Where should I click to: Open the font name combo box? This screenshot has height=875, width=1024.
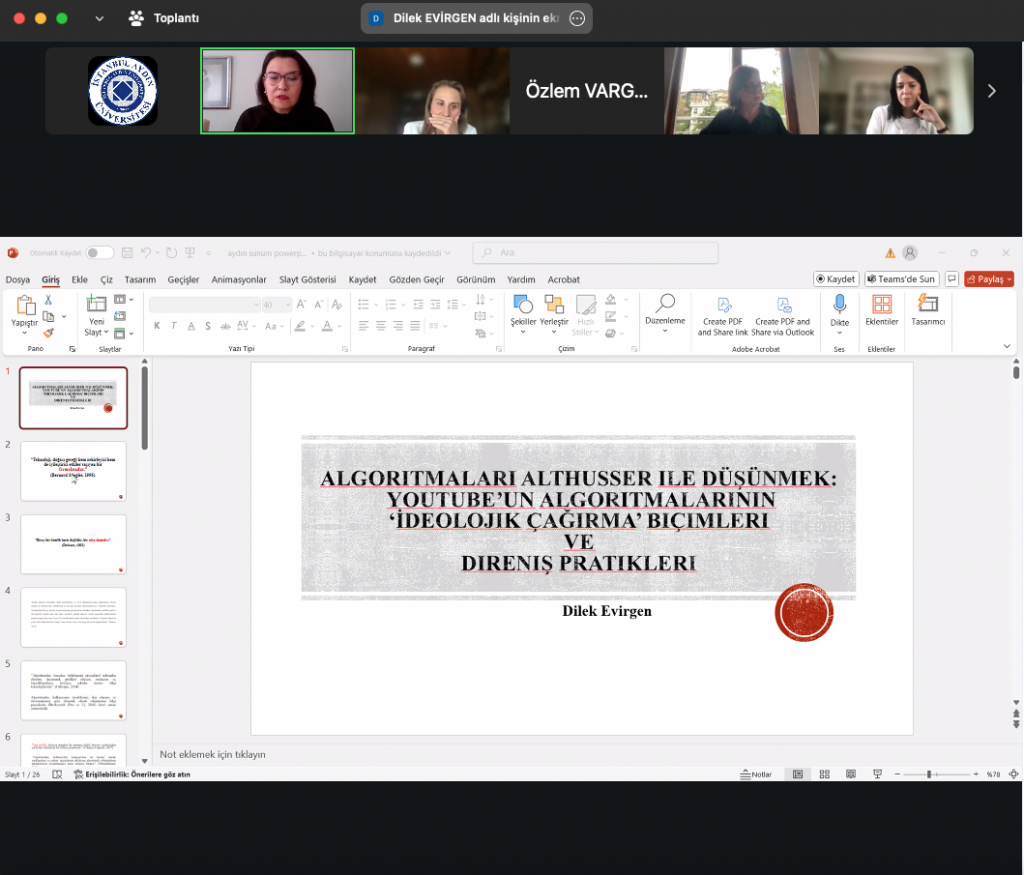point(204,304)
